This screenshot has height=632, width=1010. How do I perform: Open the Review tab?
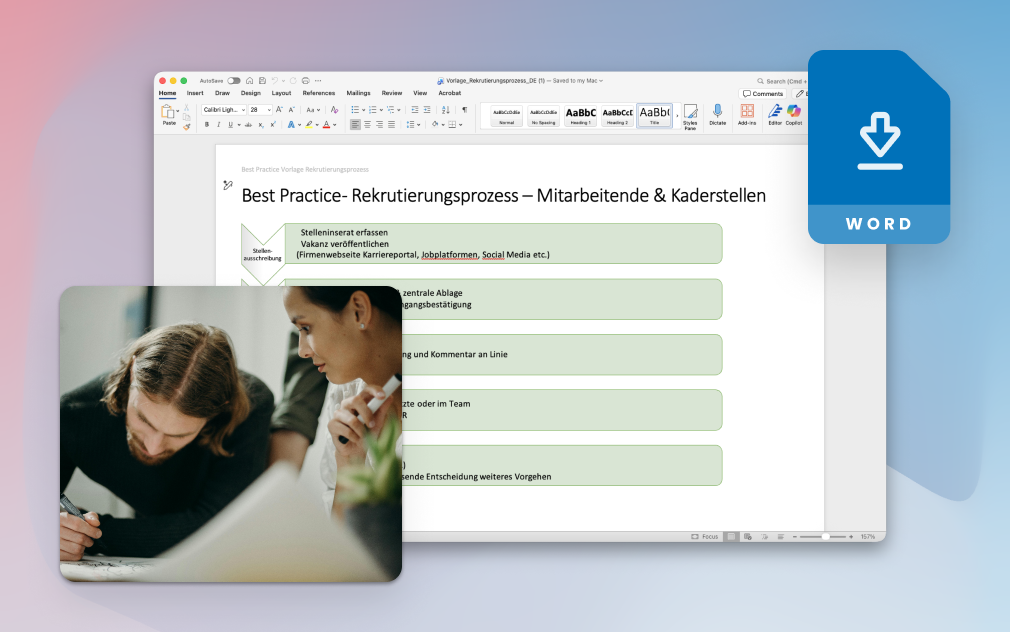392,93
